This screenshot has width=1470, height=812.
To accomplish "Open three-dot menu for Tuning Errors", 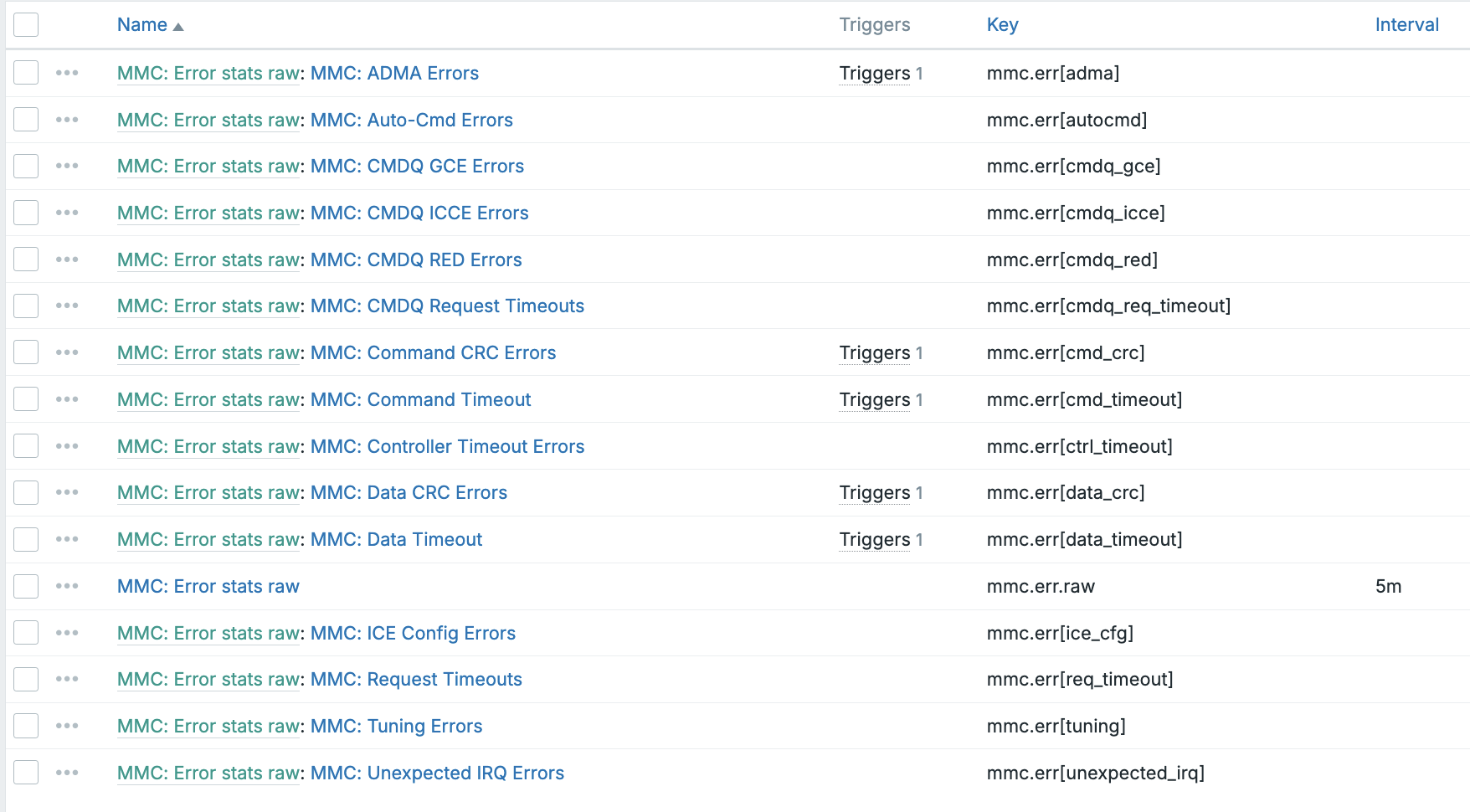I will click(x=67, y=726).
